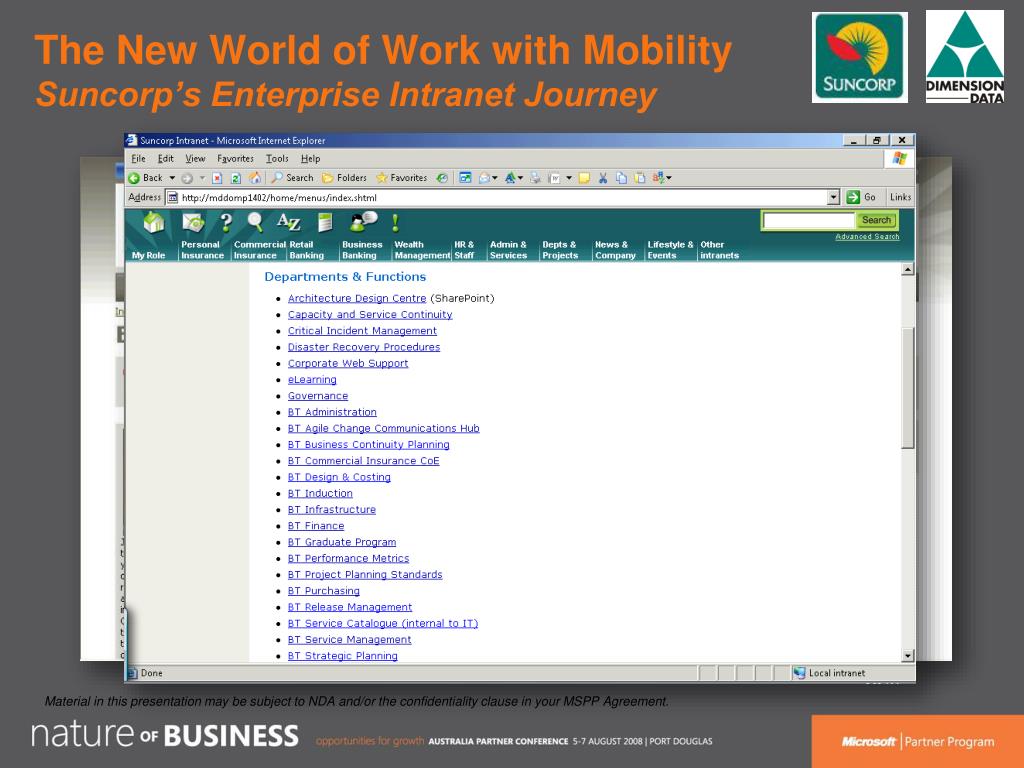Image resolution: width=1024 pixels, height=768 pixels.
Task: Click the Mail envelope toolbar icon
Action: 485,178
